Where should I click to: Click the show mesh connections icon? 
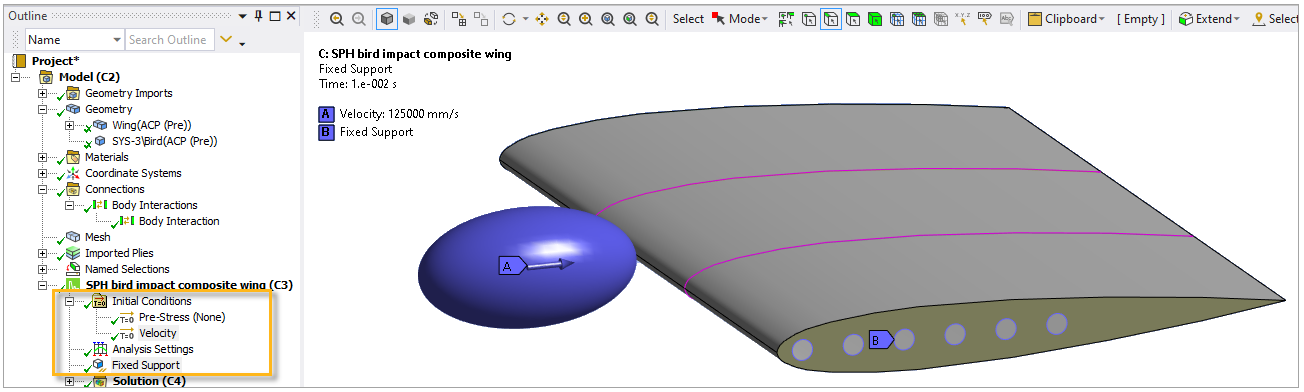click(x=458, y=19)
